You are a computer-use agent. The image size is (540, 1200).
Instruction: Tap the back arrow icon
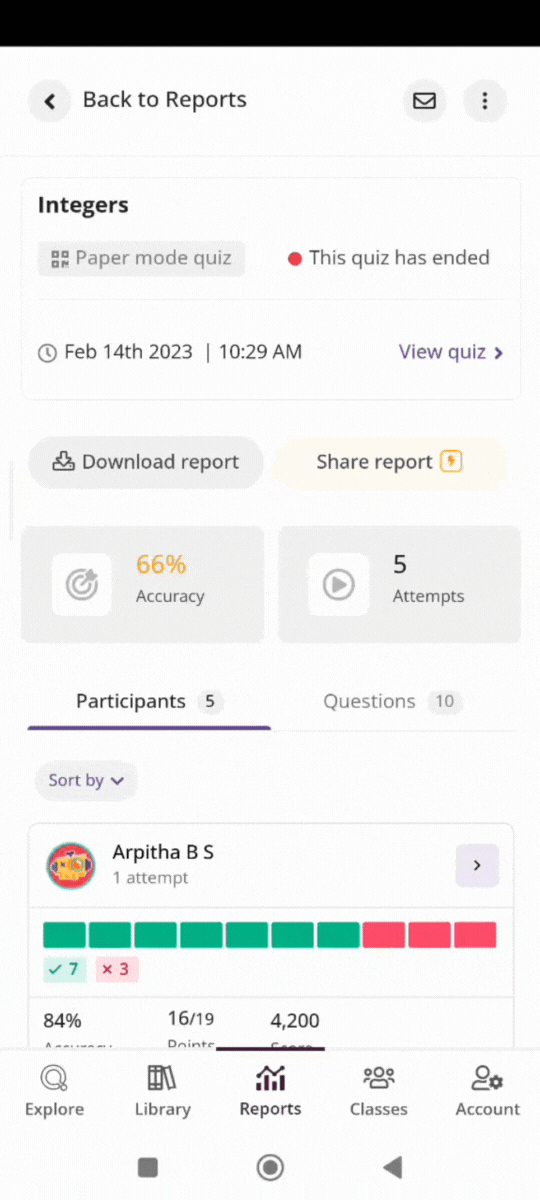(x=49, y=101)
